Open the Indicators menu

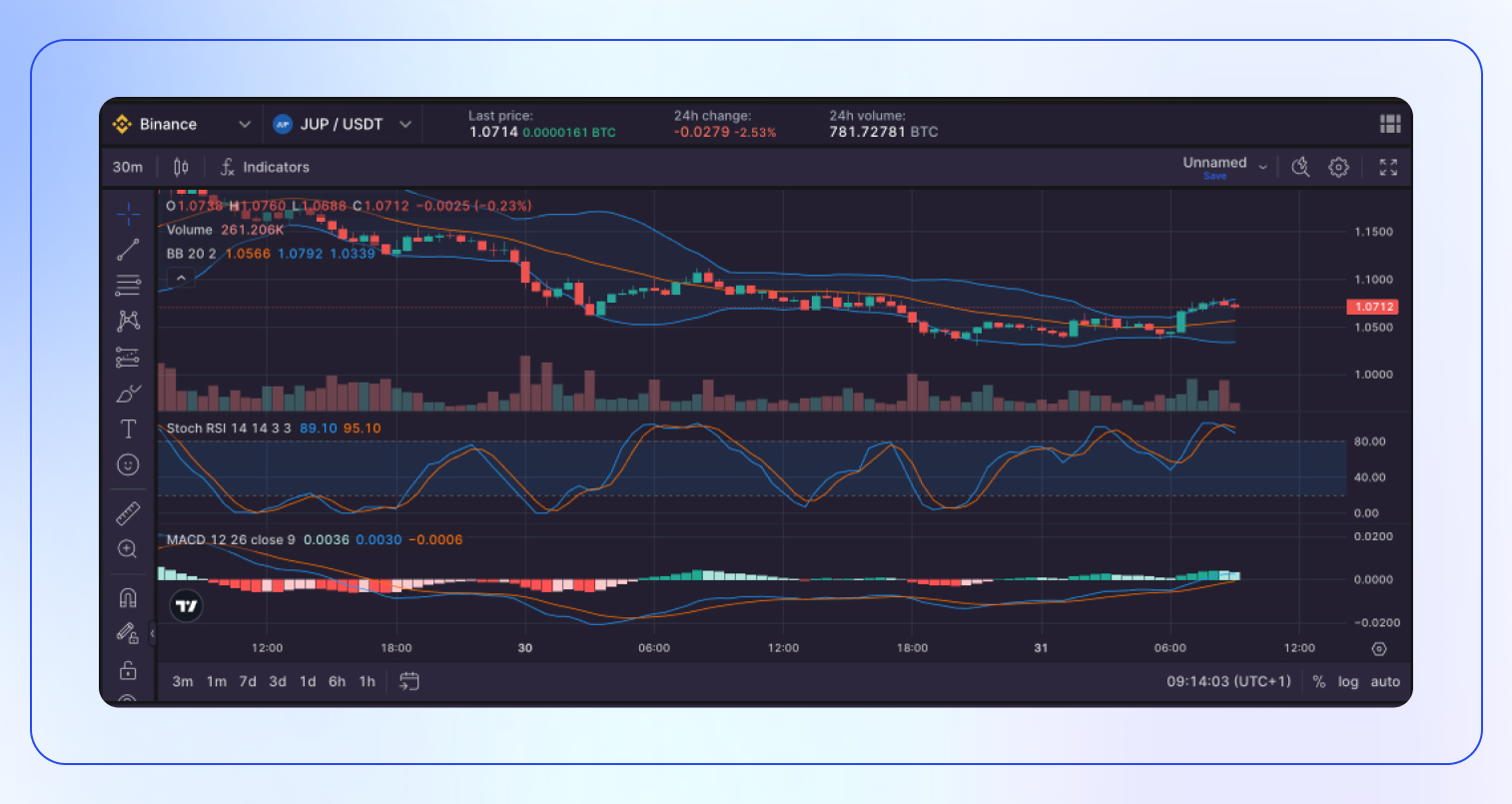coord(265,167)
